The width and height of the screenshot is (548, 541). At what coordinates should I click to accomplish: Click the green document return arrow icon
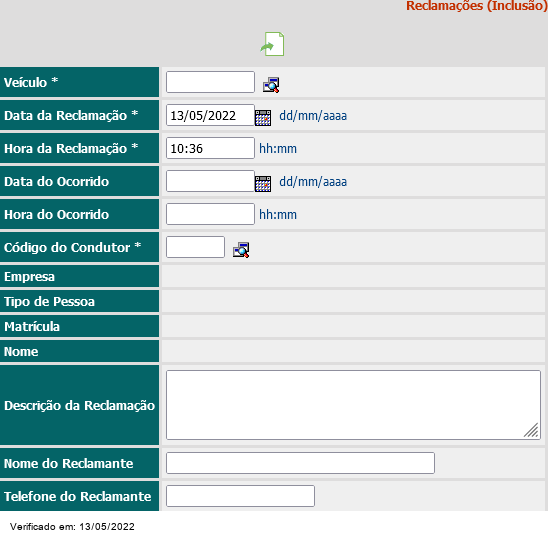tap(272, 44)
